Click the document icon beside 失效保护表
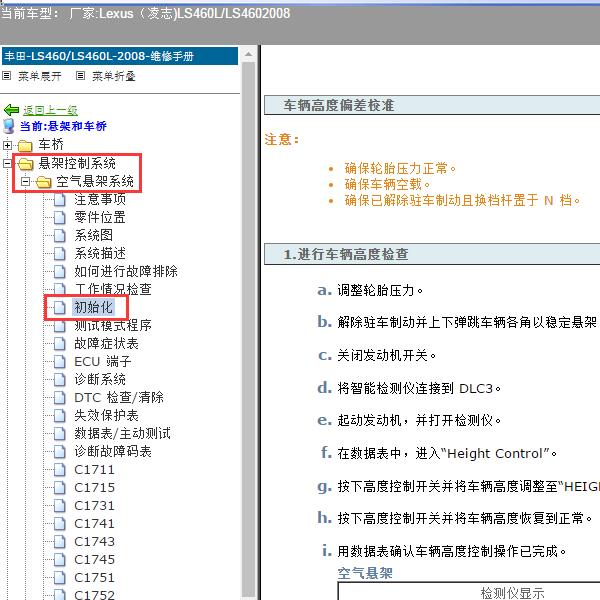Viewport: 600px width, 600px height. point(60,416)
